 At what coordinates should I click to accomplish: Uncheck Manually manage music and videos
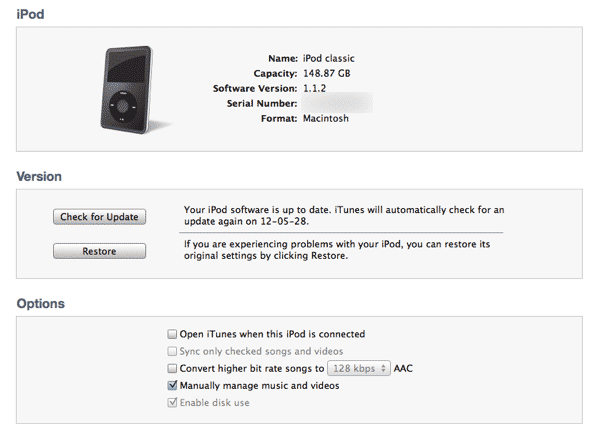point(173,385)
